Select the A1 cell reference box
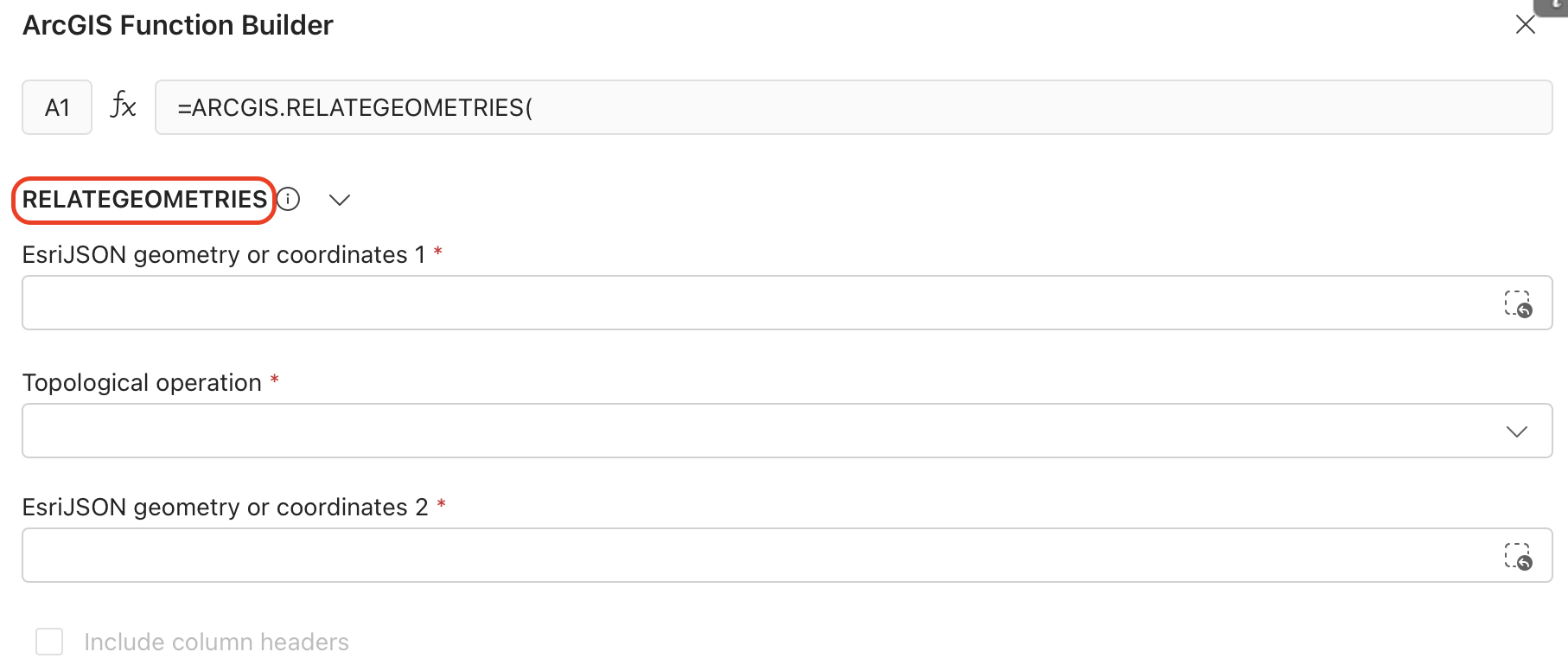Viewport: 1568px width, 671px height. [x=57, y=108]
